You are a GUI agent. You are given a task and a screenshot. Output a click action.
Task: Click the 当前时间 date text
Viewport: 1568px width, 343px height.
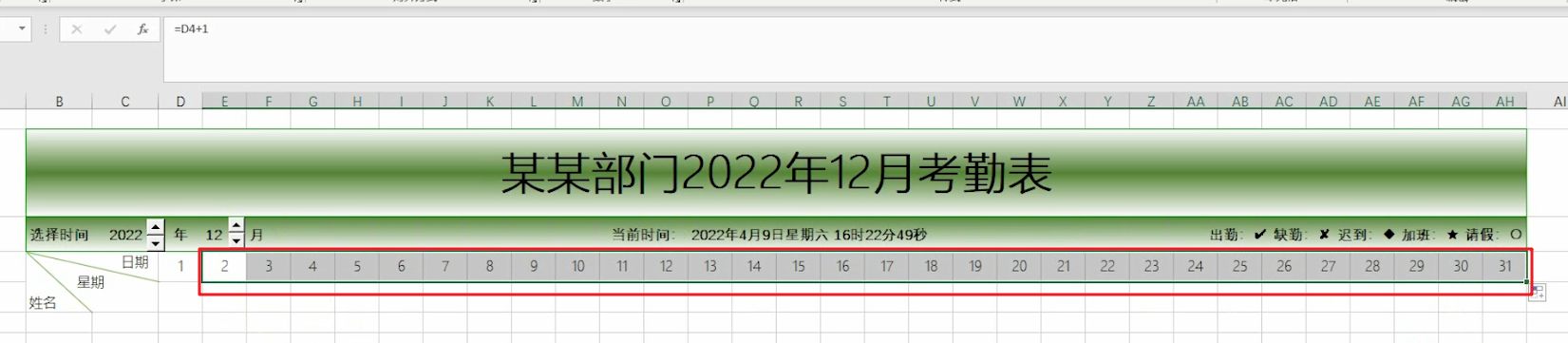(x=769, y=235)
